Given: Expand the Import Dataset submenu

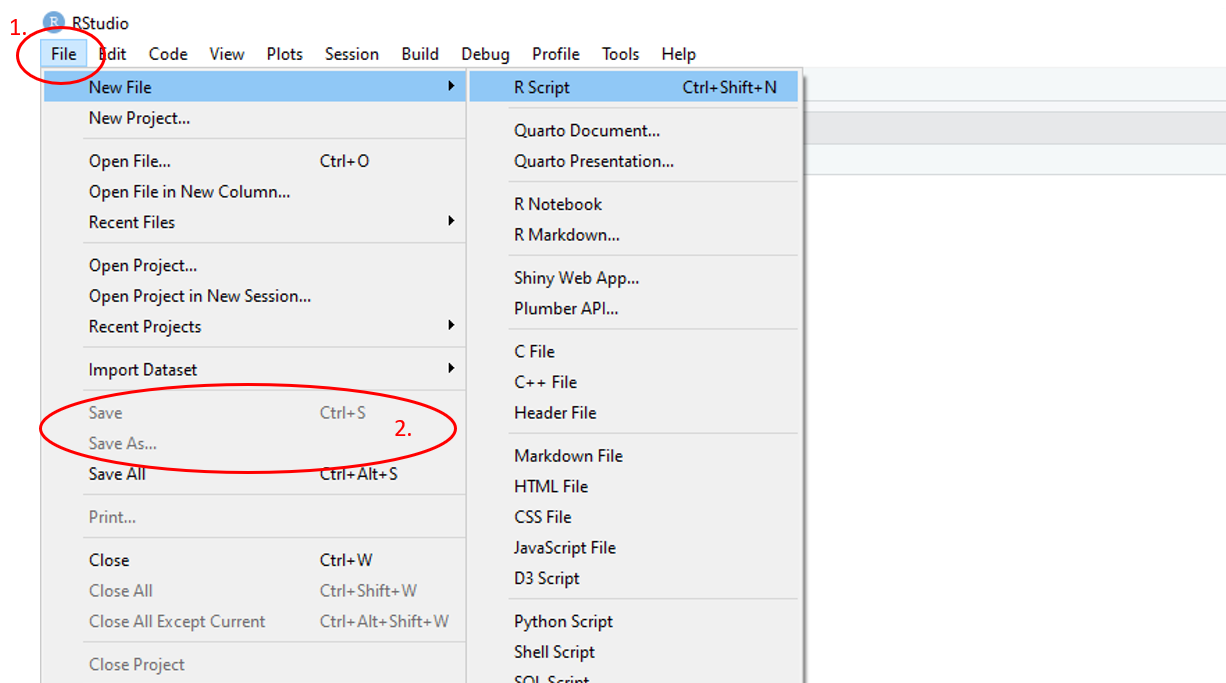Looking at the screenshot, I should tap(255, 370).
